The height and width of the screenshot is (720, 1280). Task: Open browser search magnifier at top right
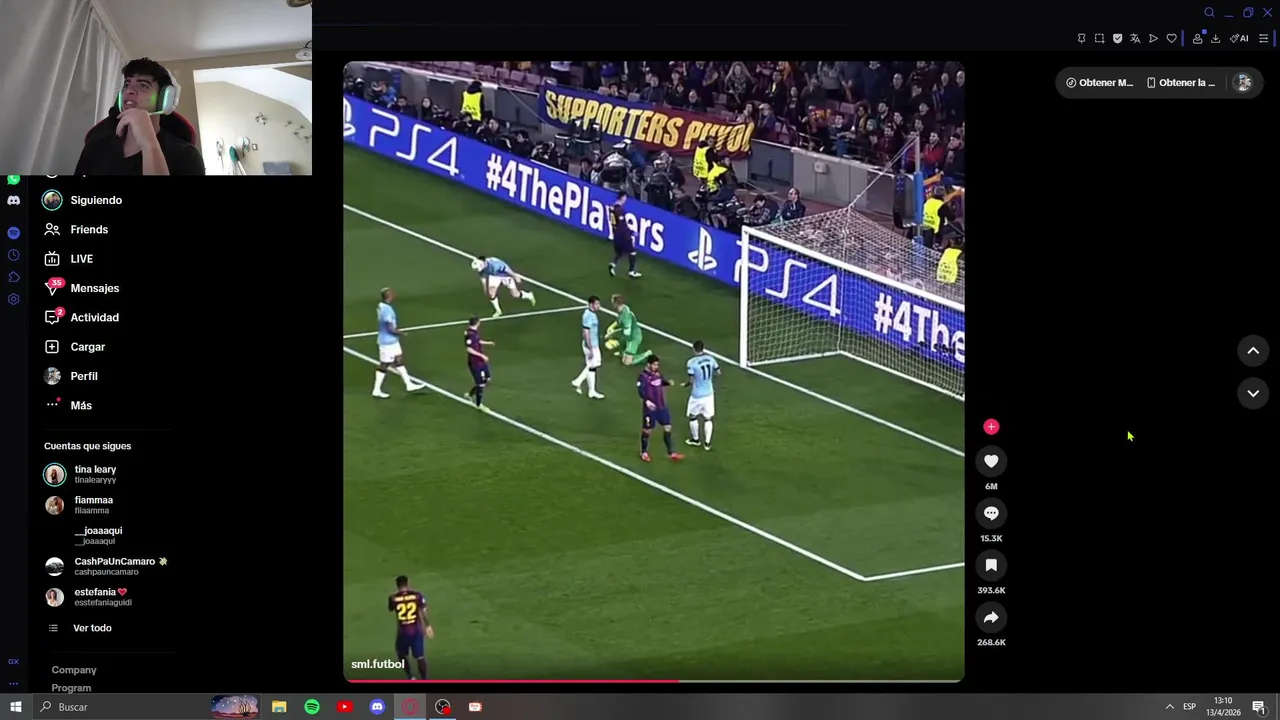(x=1209, y=13)
